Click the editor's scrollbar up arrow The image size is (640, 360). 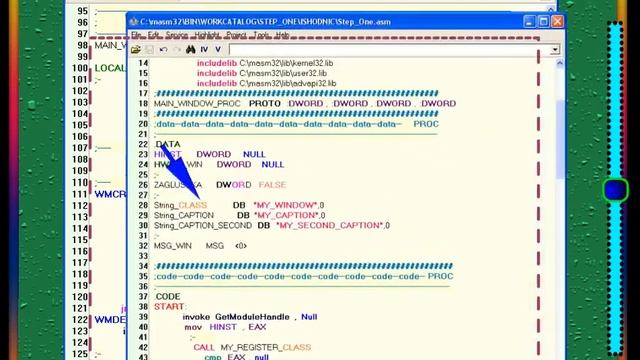point(560,63)
